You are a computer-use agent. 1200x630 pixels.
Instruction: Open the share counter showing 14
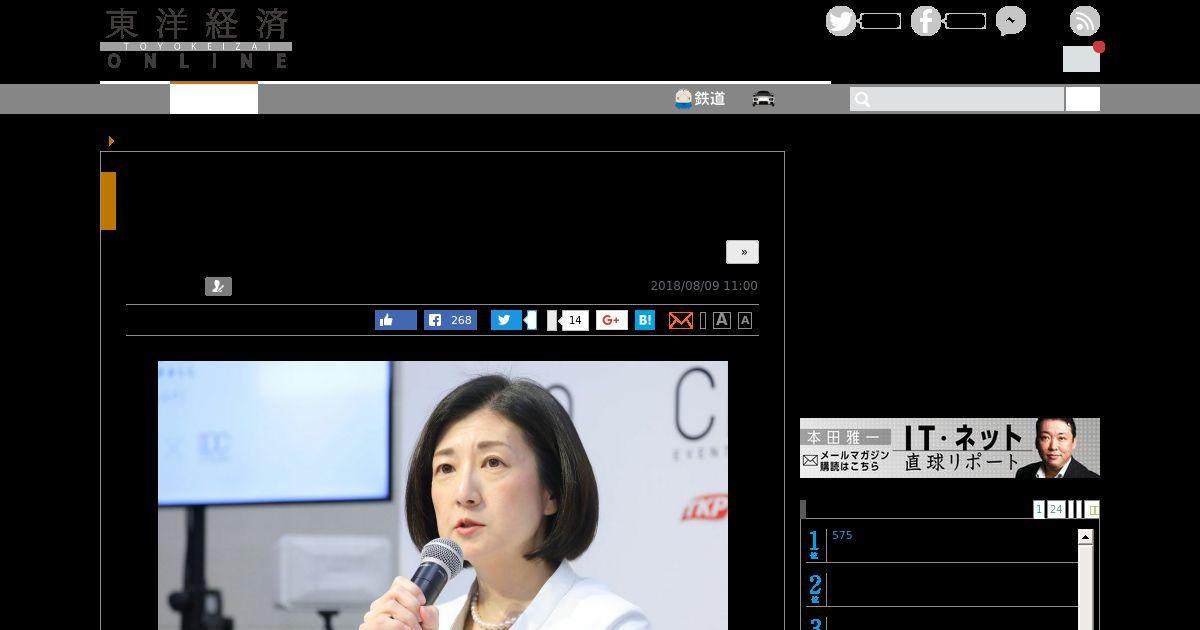[574, 320]
